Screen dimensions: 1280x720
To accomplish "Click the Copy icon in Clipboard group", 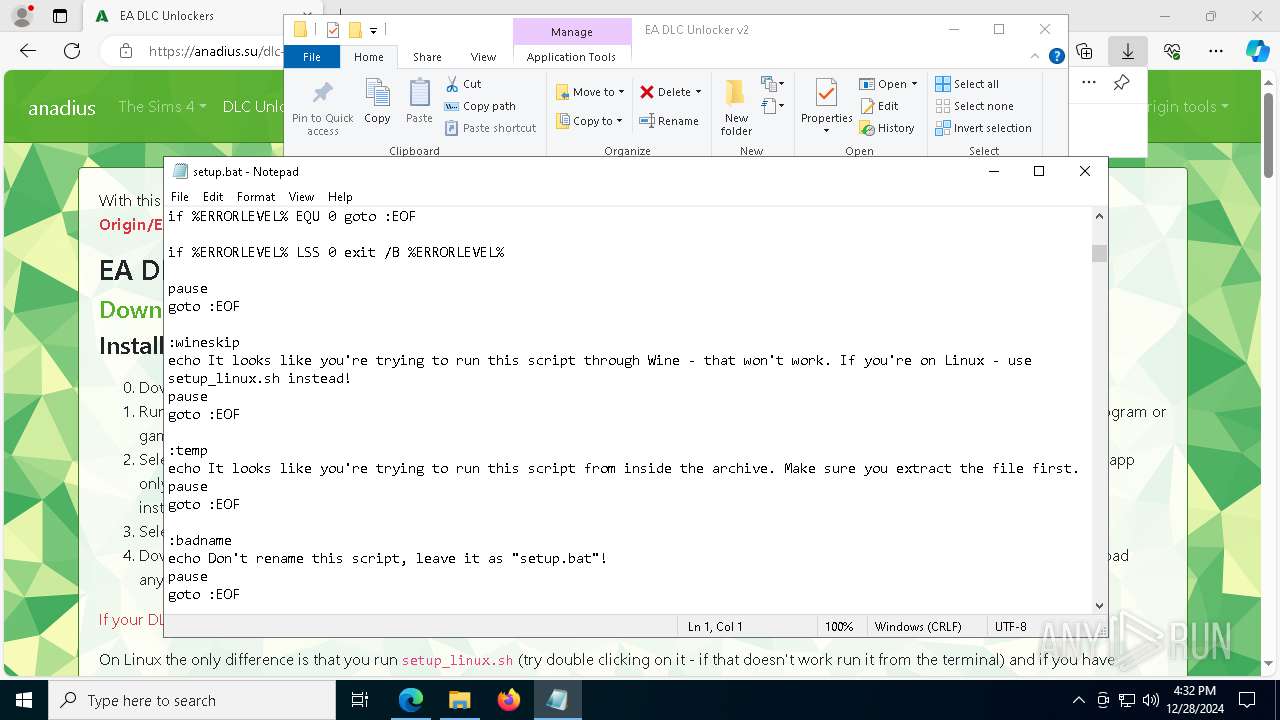I will coord(377,102).
